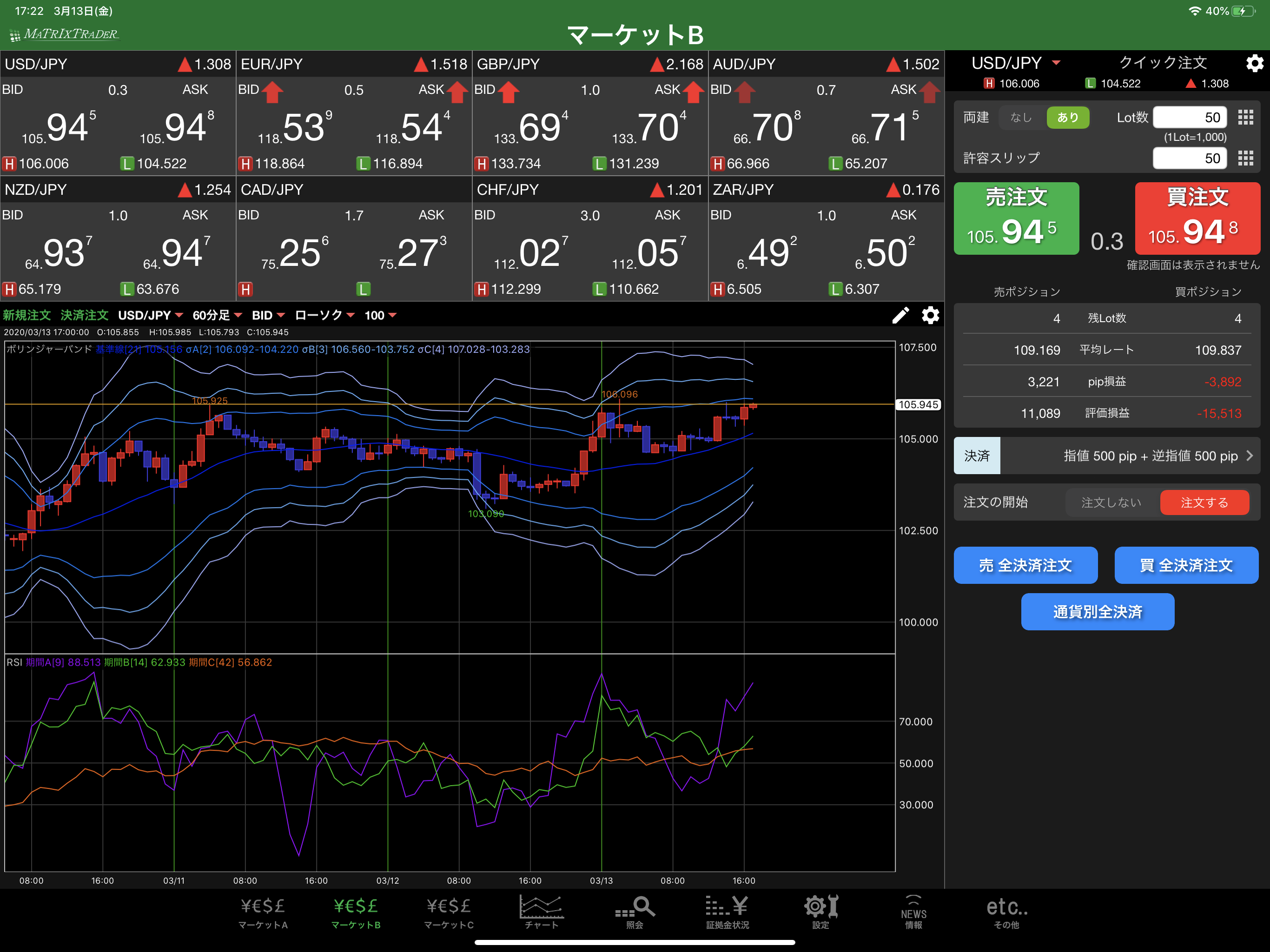The width and height of the screenshot is (1270, 952).
Task: Select the USD/JPY rate panel
Action: [x=118, y=113]
